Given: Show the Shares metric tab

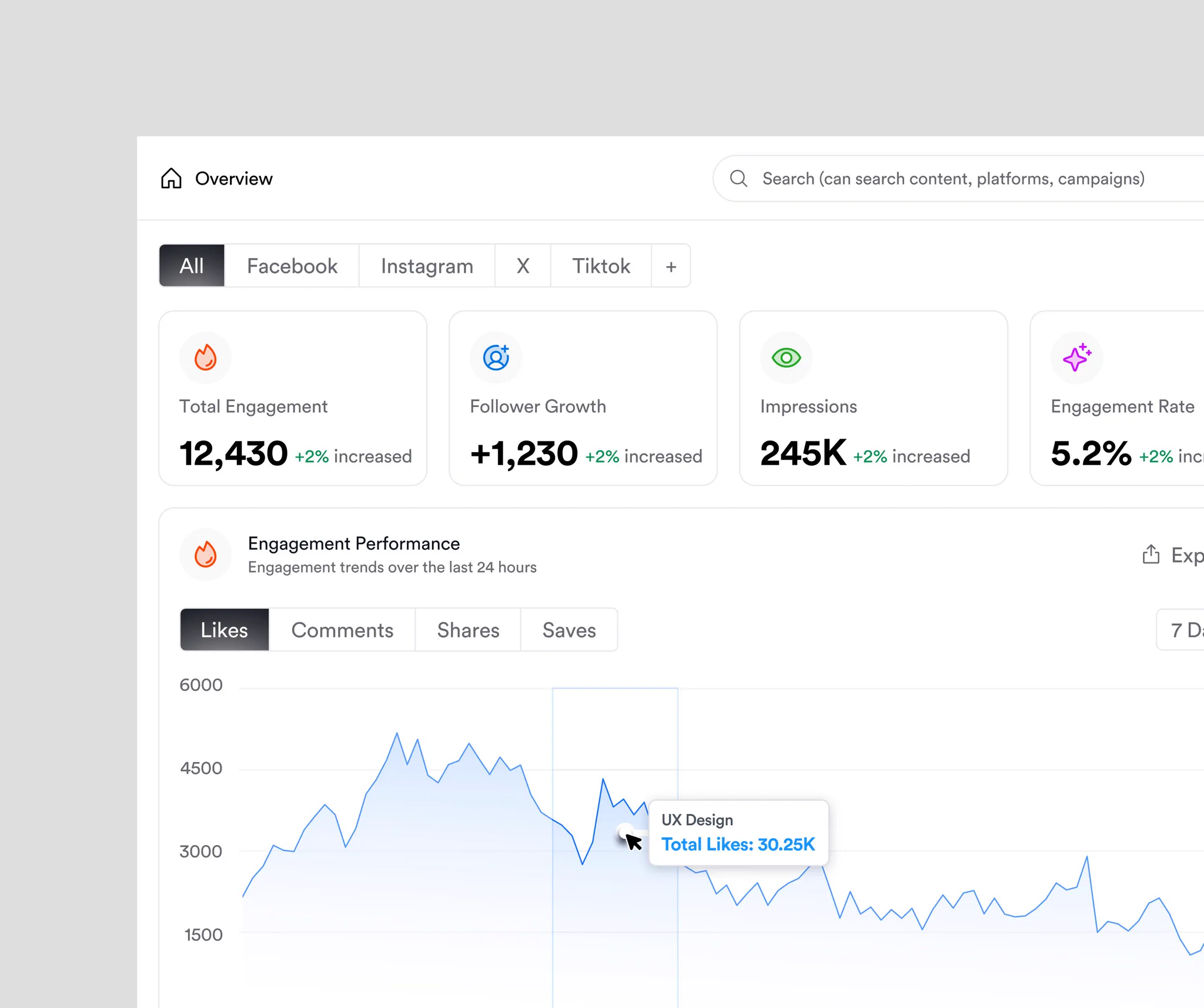Looking at the screenshot, I should click(x=468, y=630).
